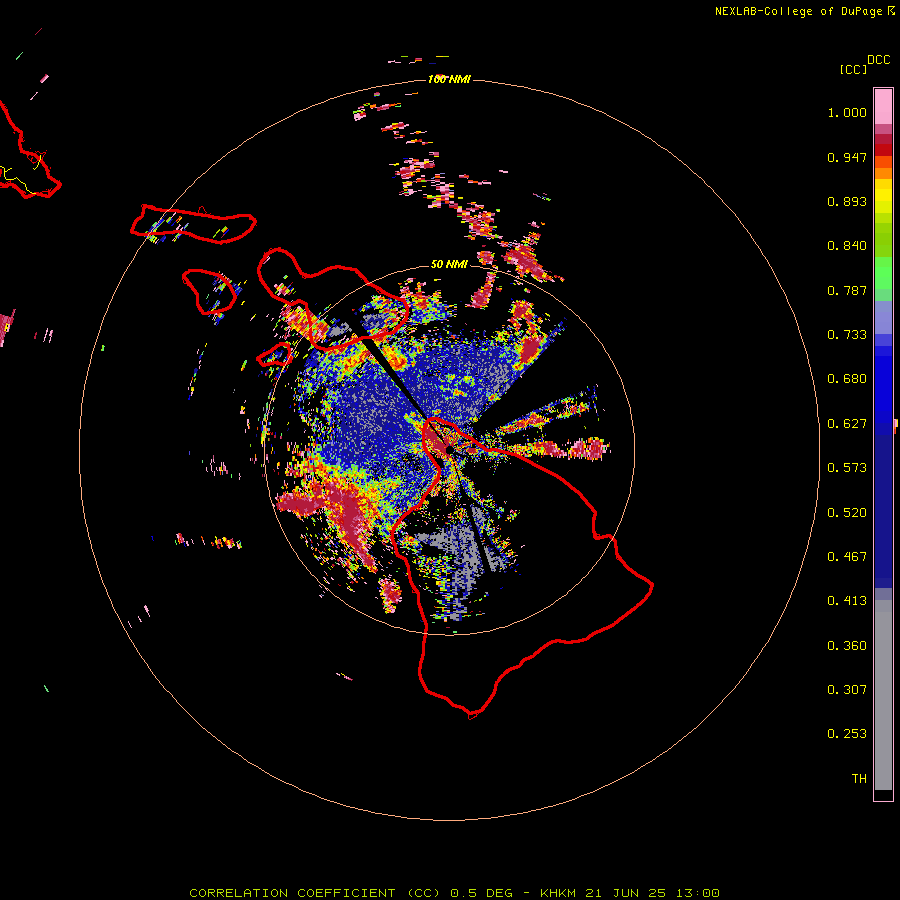Click the TH threshold label
This screenshot has width=900, height=900.
point(859,779)
